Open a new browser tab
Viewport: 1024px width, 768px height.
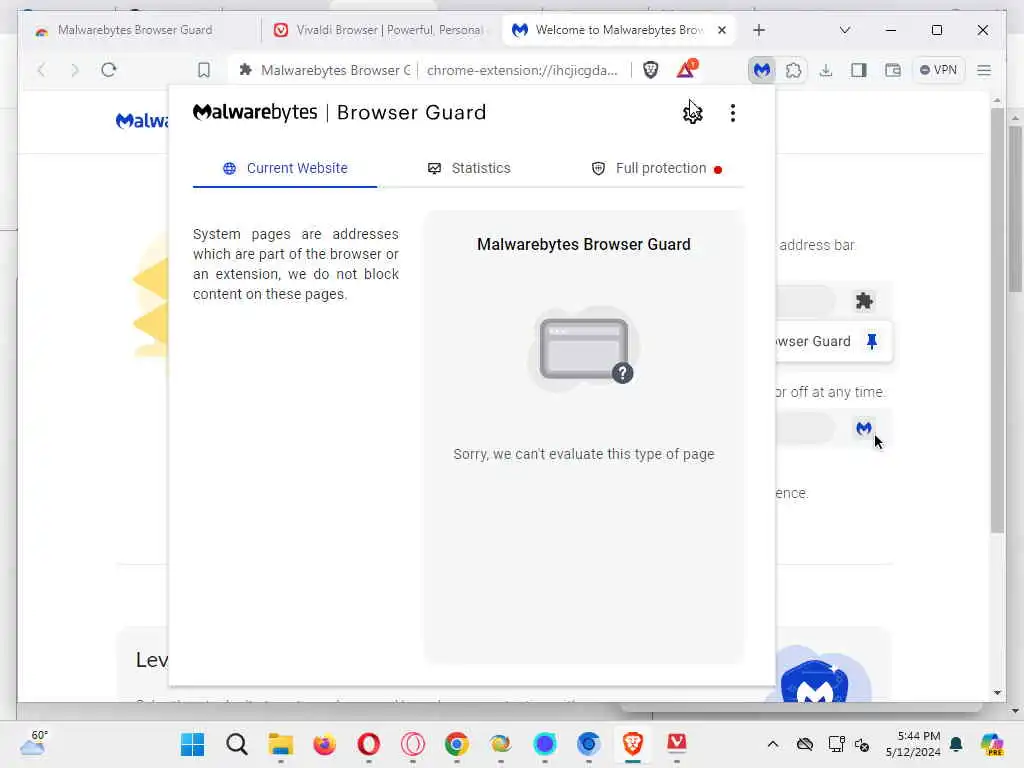759,30
